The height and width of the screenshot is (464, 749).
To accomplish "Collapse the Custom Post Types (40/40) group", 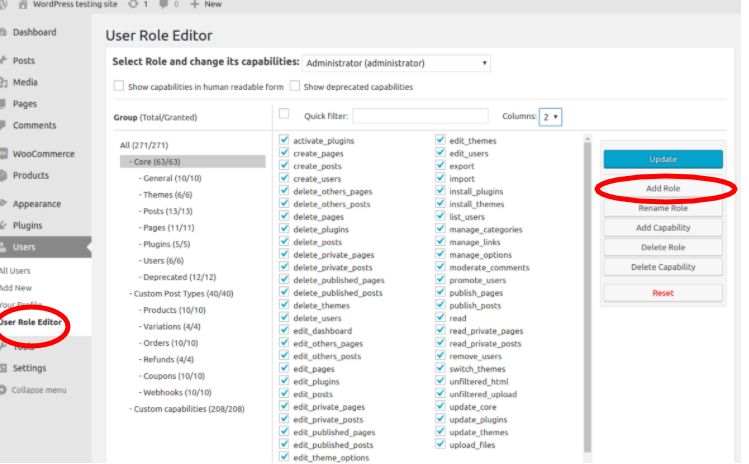I will tap(183, 294).
